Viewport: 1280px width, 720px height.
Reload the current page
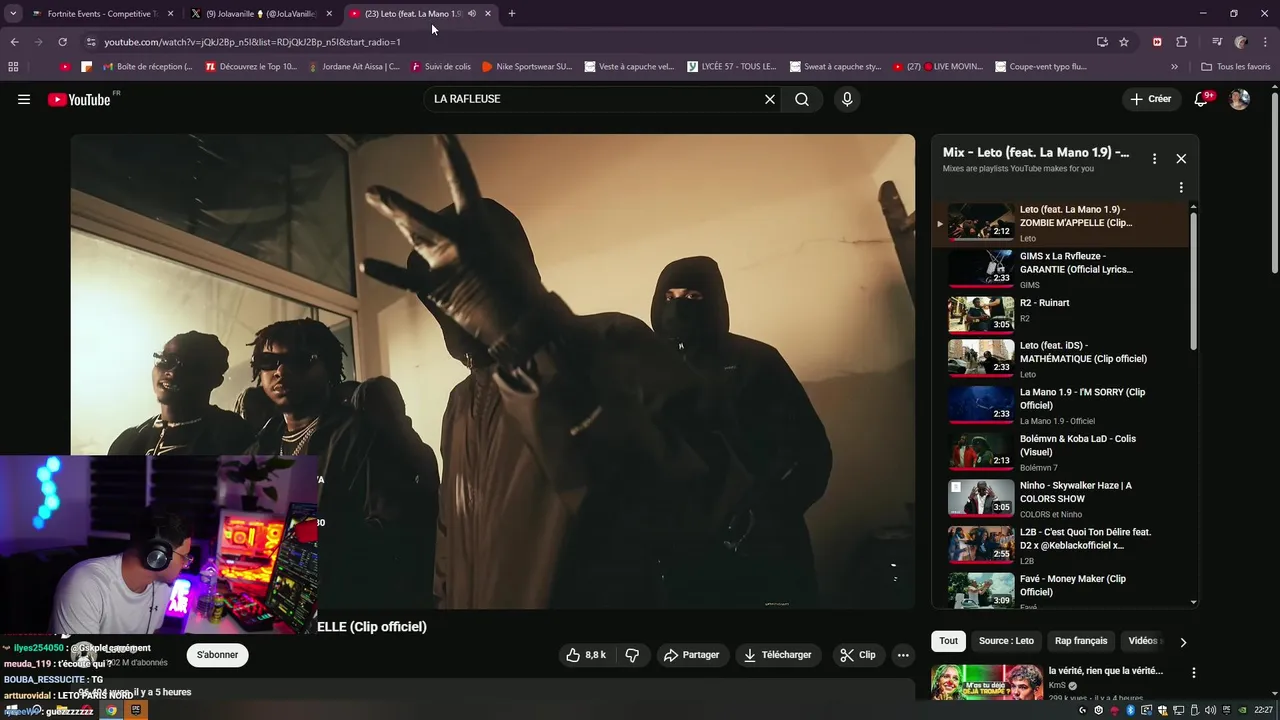click(62, 42)
